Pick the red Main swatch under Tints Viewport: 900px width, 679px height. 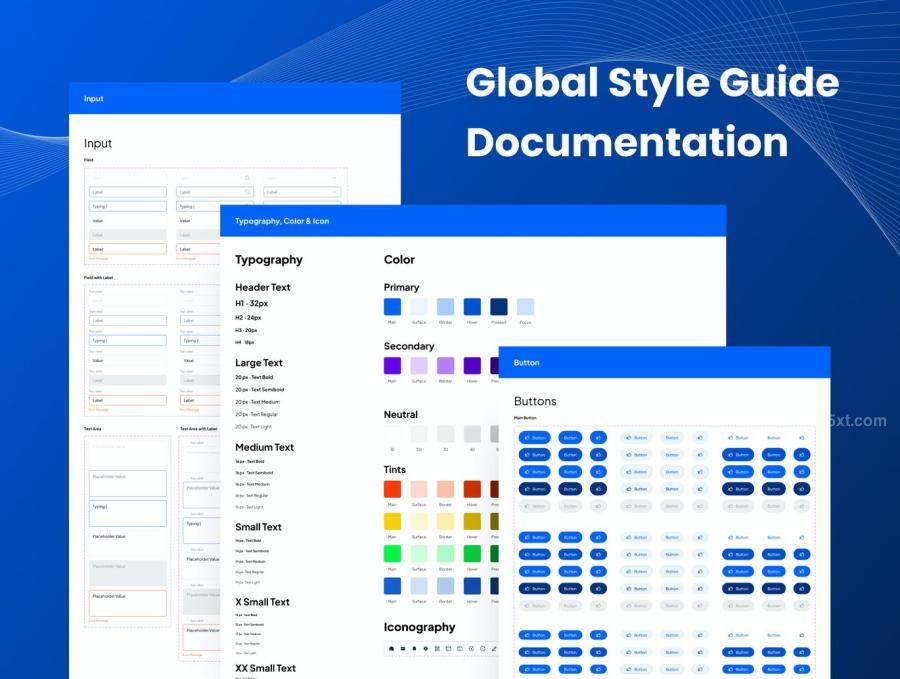pyautogui.click(x=393, y=489)
